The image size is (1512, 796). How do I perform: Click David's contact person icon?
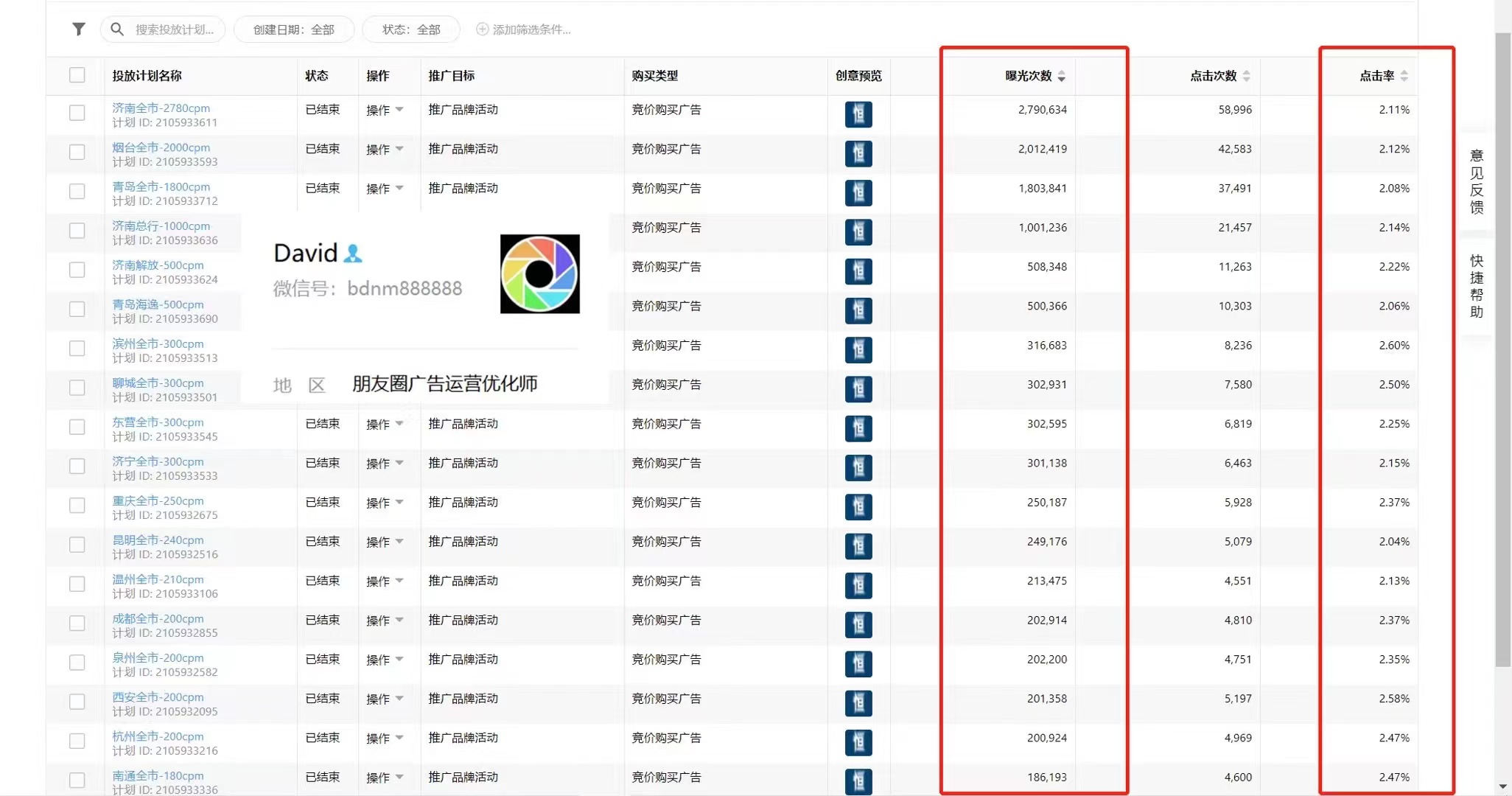pyautogui.click(x=353, y=254)
